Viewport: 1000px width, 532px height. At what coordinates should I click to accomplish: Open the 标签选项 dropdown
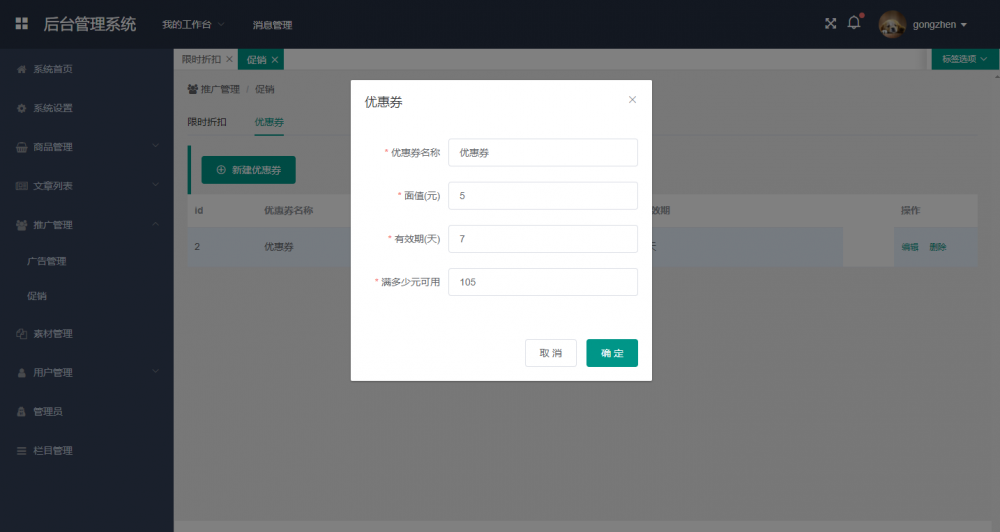coord(965,59)
